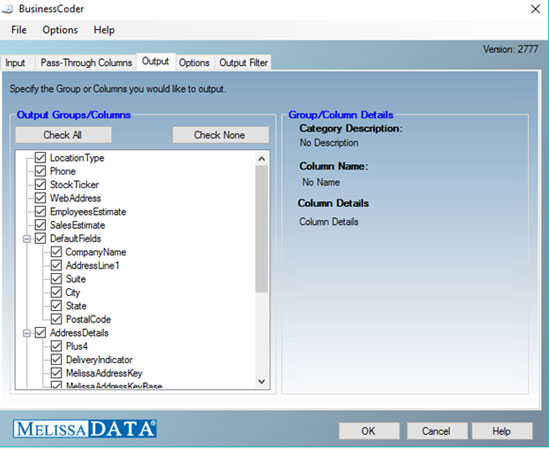Select the CompanyName tree label

(96, 252)
